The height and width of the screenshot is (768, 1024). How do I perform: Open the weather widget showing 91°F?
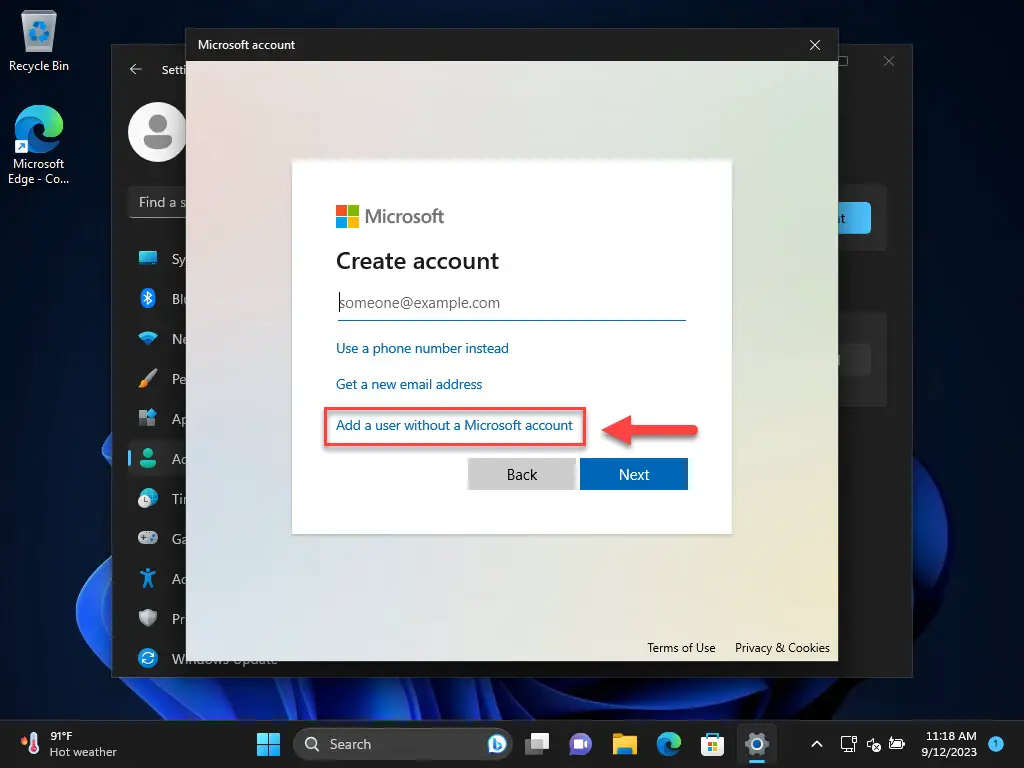pyautogui.click(x=69, y=744)
